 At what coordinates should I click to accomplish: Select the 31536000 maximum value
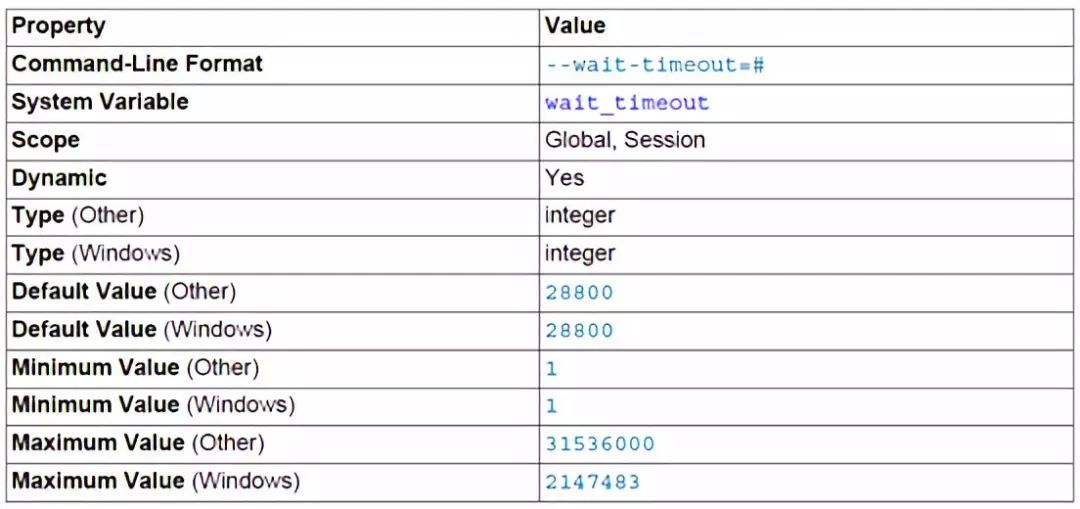click(600, 444)
